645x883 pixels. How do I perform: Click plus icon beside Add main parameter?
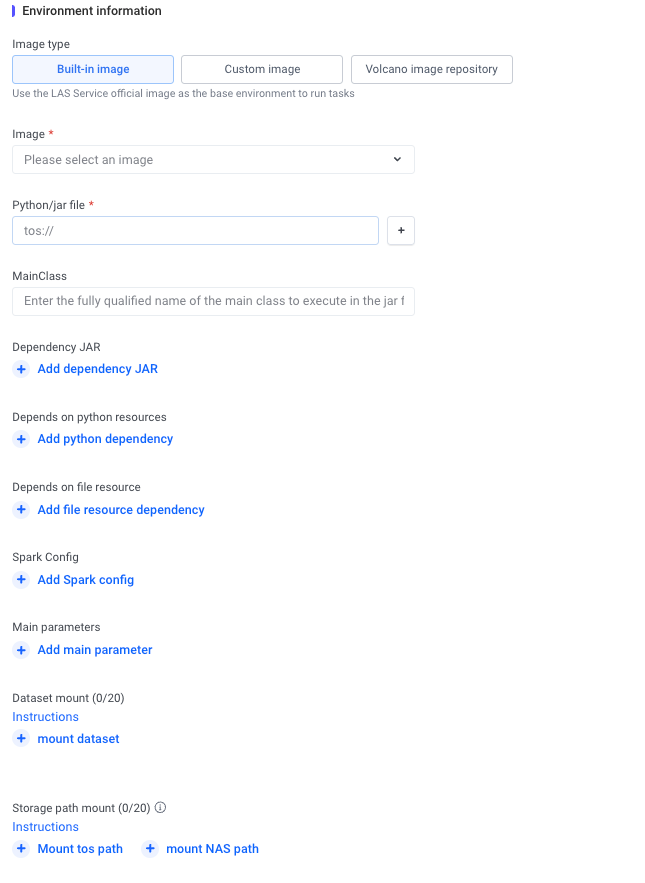pos(21,650)
